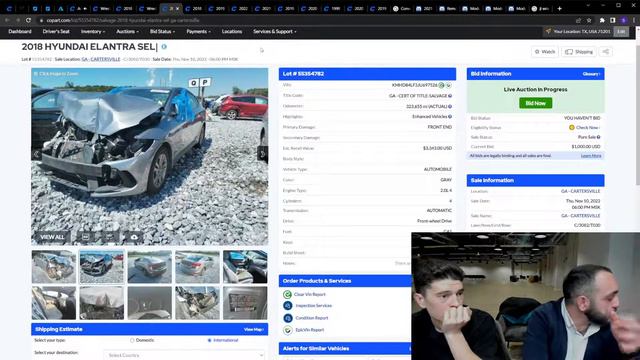Click help icon beside Title Code value
The image size is (640, 360).
[450, 96]
